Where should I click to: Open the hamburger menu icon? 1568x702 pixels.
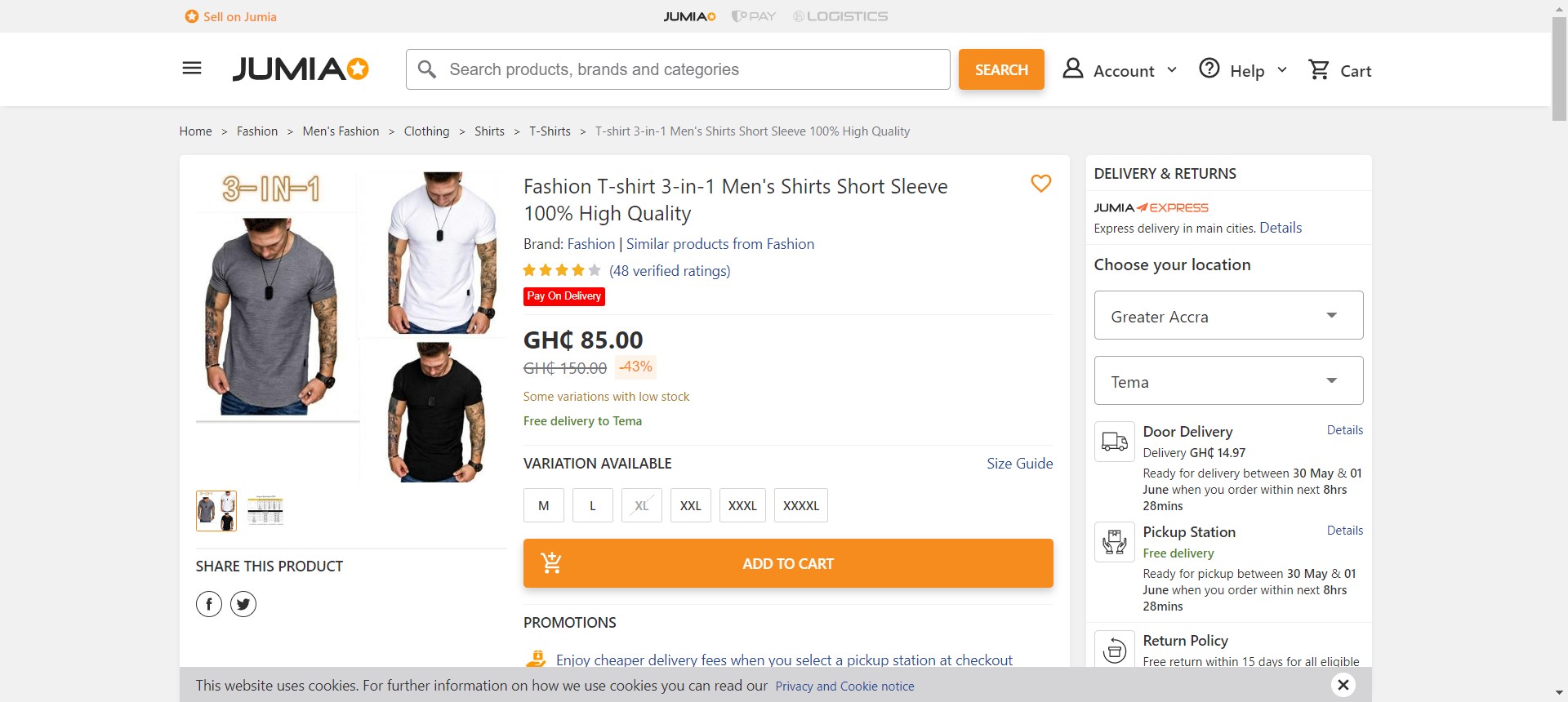pos(192,69)
